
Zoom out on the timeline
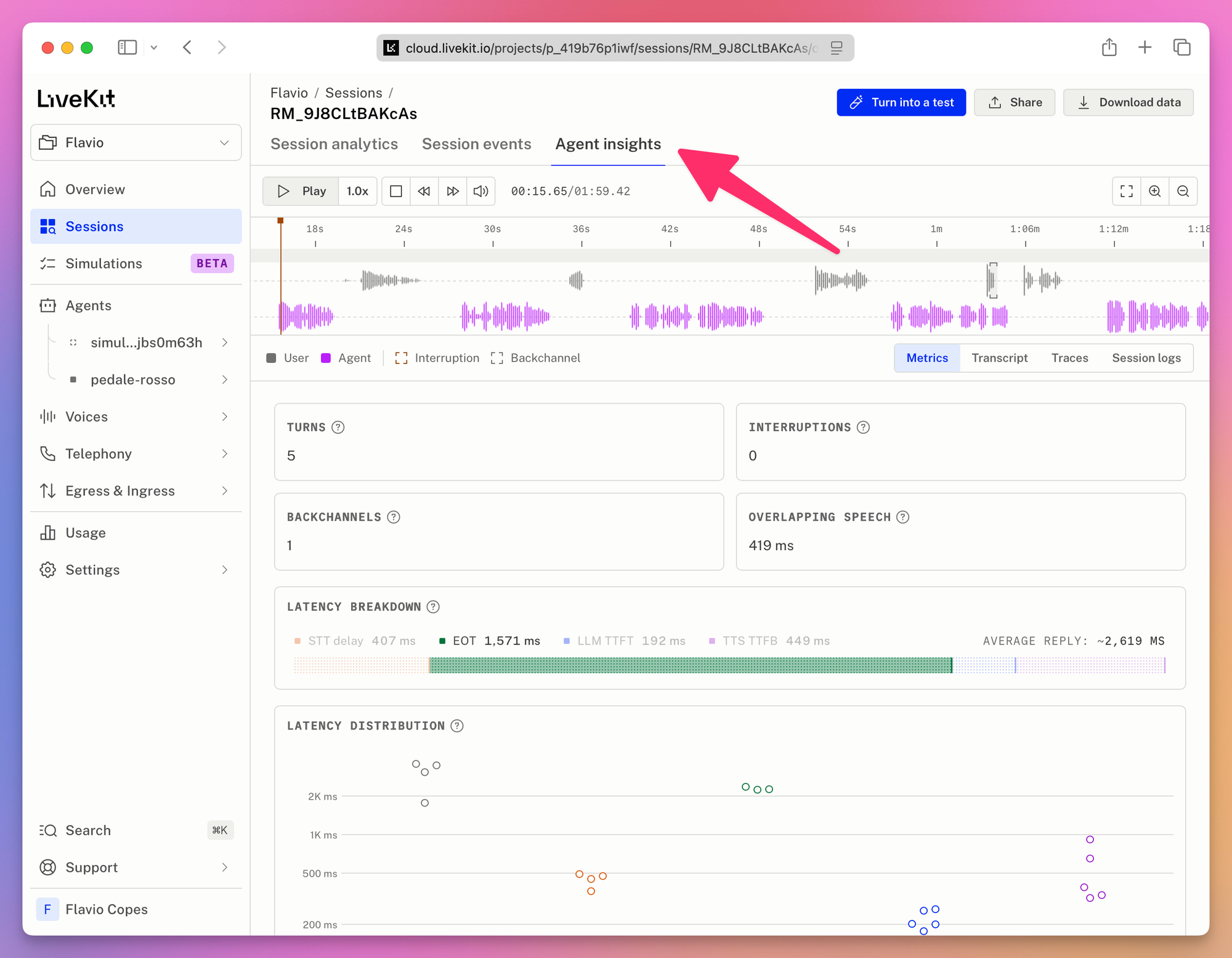(x=1183, y=191)
